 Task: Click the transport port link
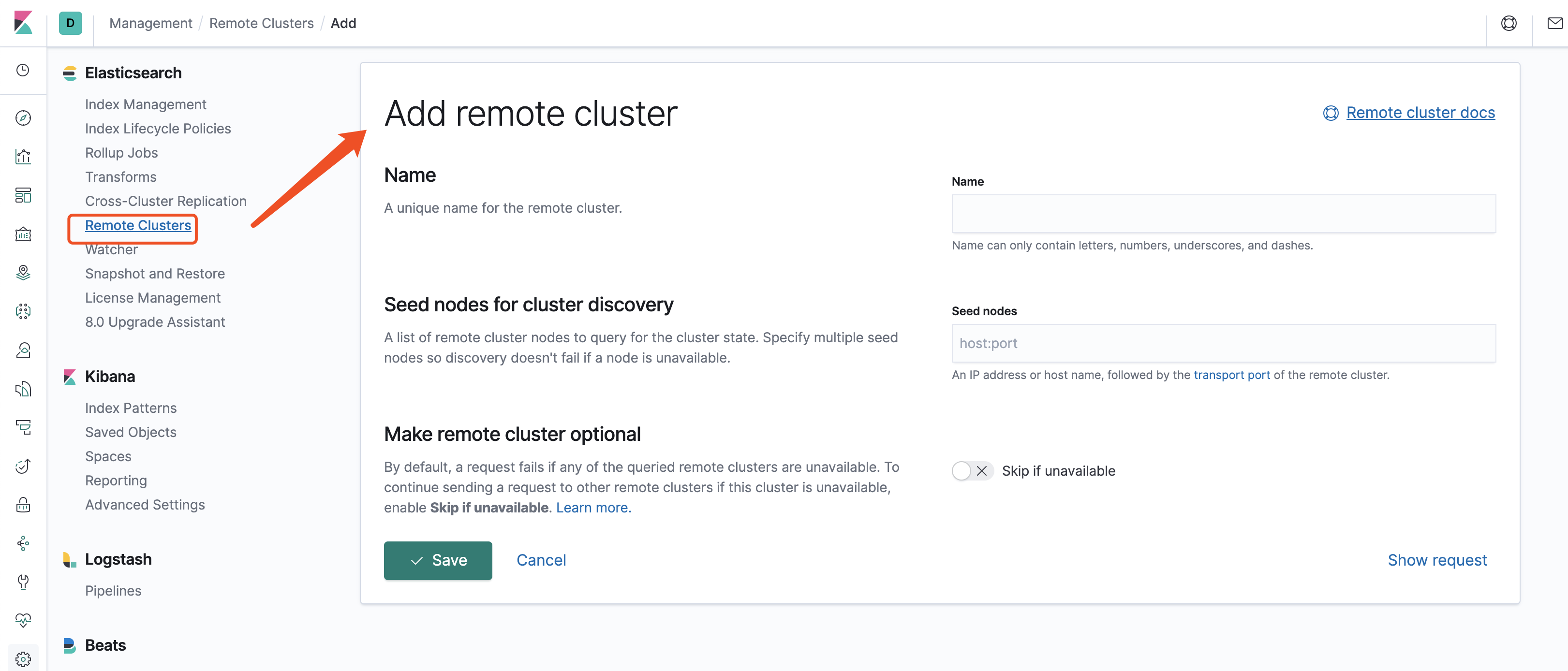(1231, 375)
